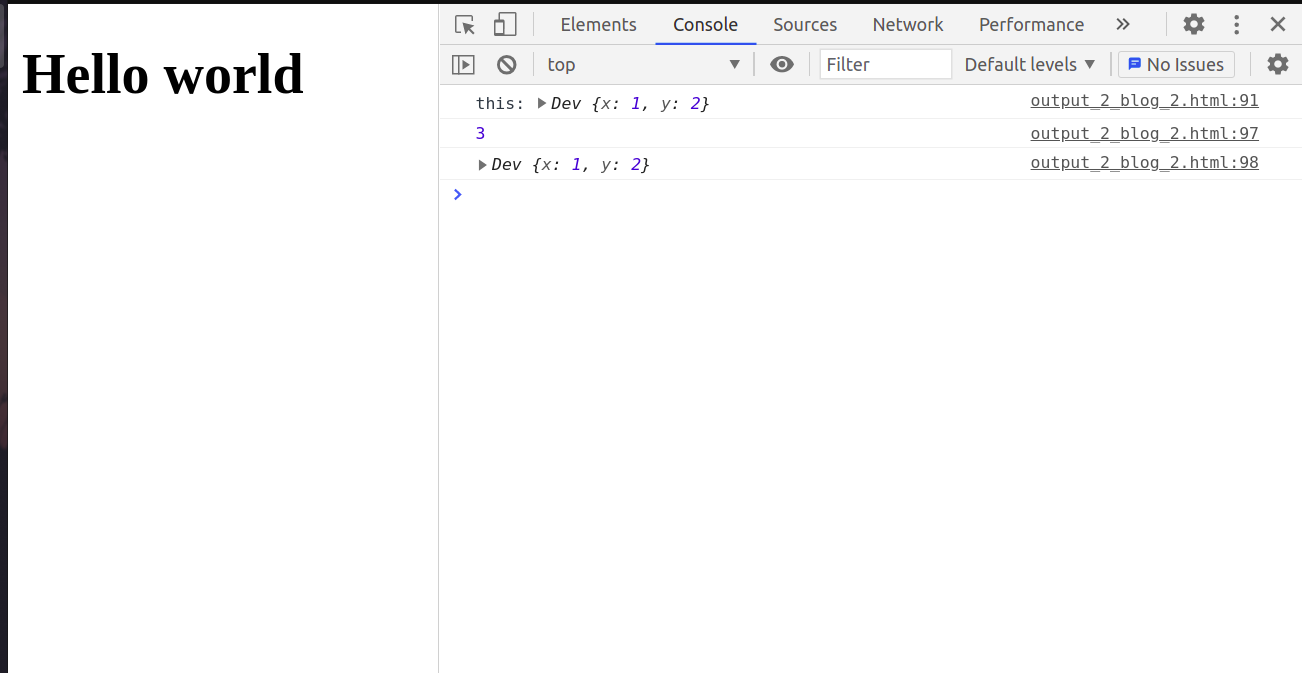The height and width of the screenshot is (673, 1302).
Task: Open the Default levels dropdown
Action: (1030, 65)
